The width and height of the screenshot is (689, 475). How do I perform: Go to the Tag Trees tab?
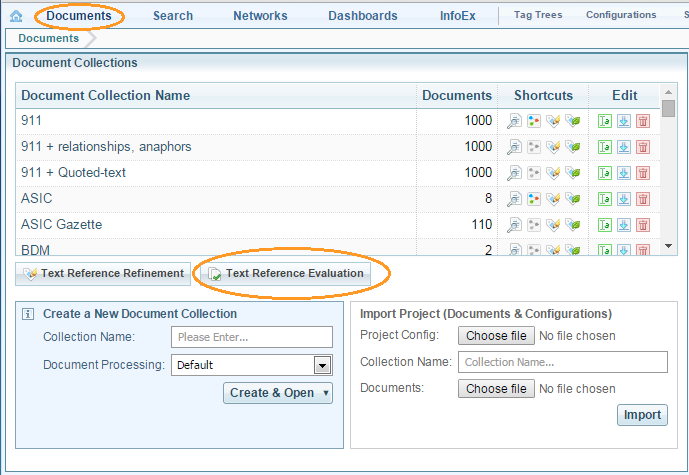pos(538,16)
